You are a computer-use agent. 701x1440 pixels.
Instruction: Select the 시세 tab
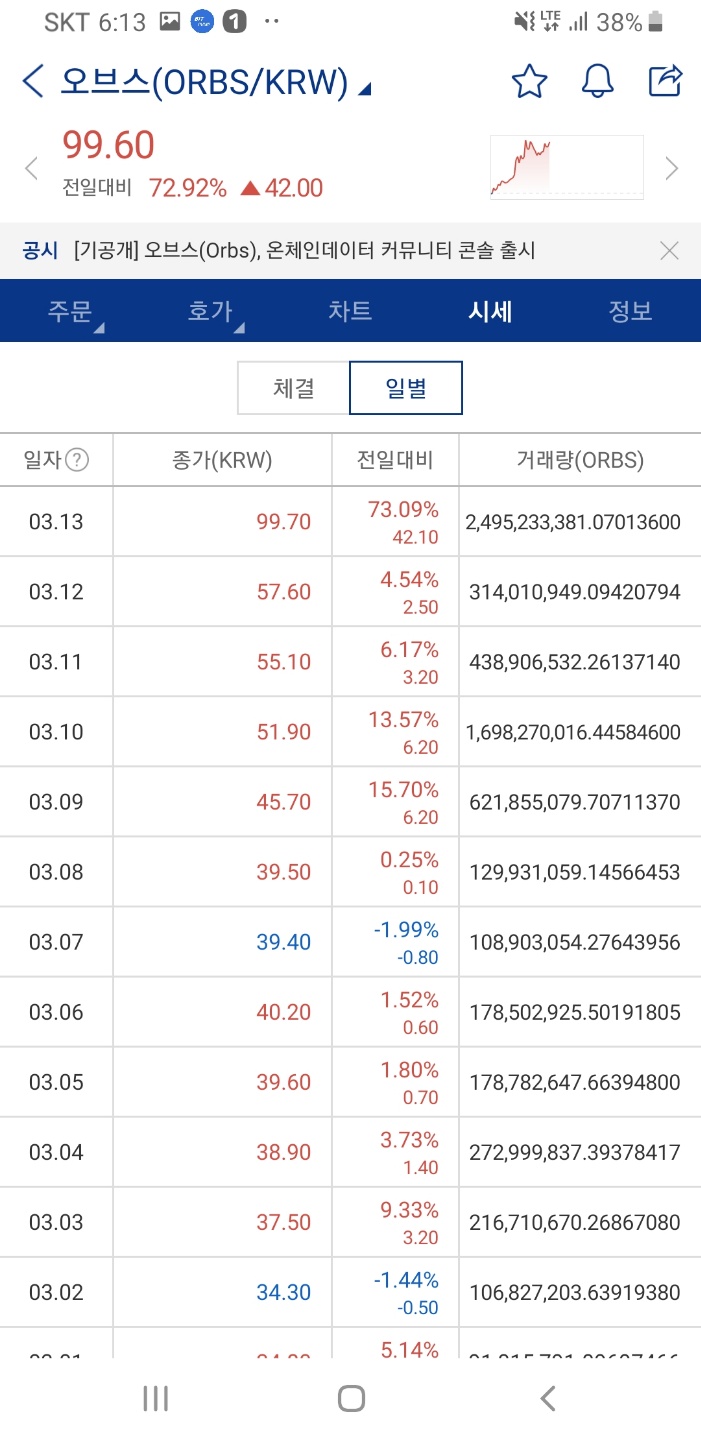click(490, 311)
